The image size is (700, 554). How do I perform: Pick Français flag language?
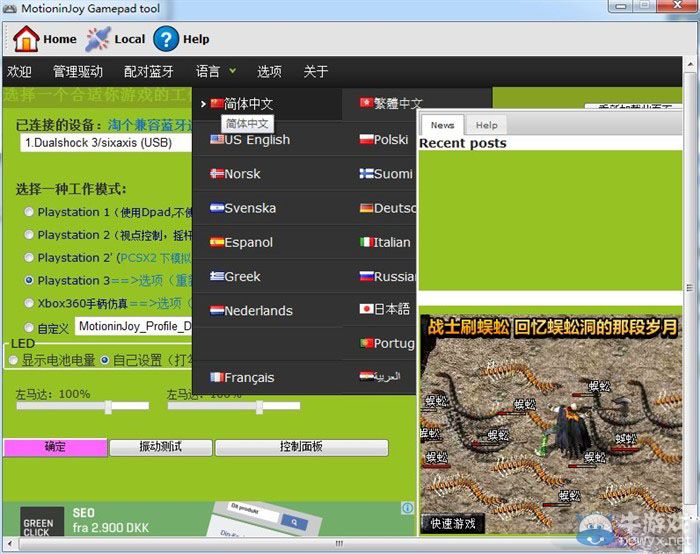pos(242,378)
